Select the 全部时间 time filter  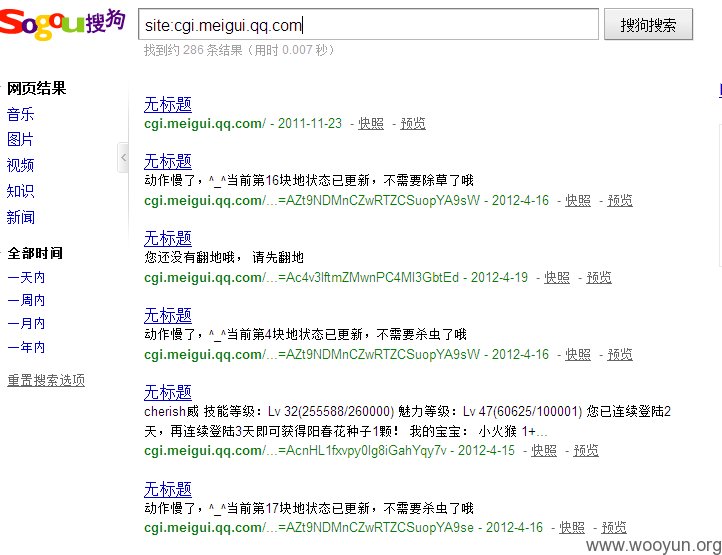pos(35,253)
